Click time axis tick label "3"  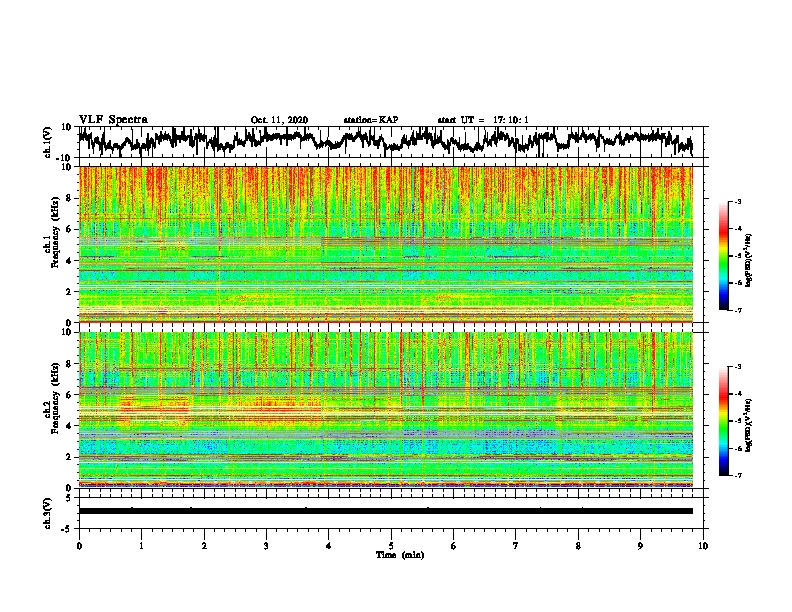pyautogui.click(x=266, y=546)
